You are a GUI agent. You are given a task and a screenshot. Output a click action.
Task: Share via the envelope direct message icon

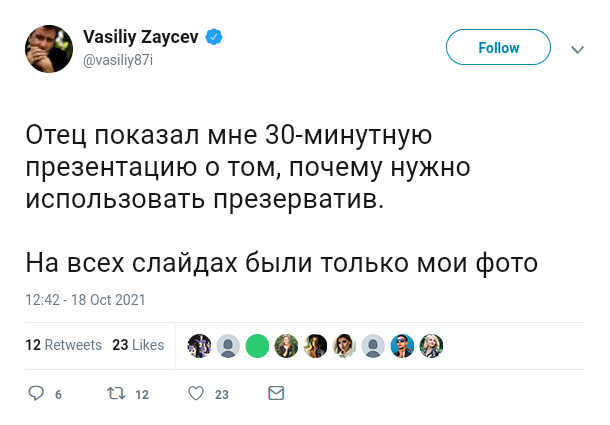pyautogui.click(x=277, y=394)
